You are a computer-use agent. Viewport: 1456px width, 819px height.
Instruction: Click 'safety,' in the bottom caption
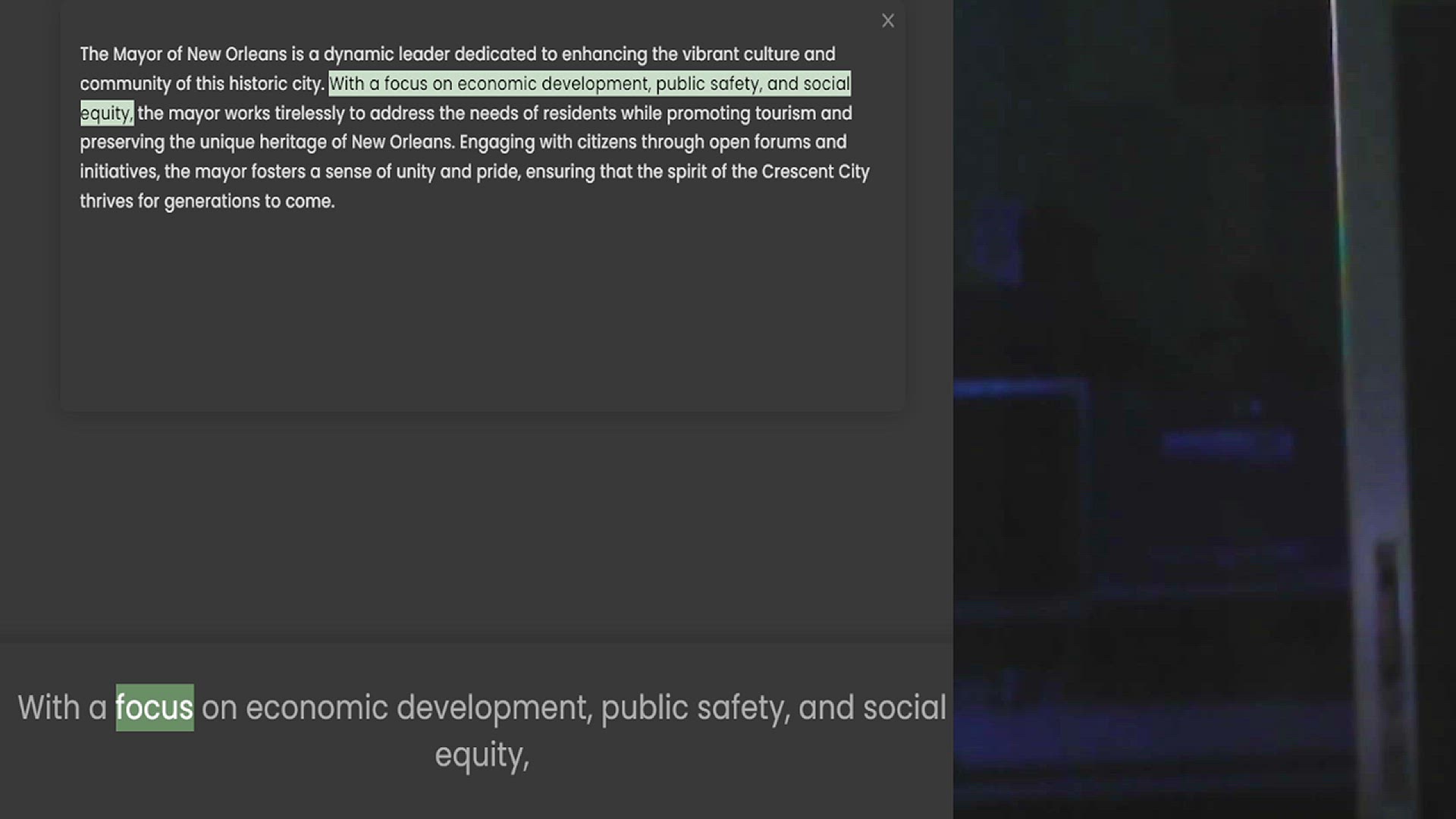click(x=743, y=708)
